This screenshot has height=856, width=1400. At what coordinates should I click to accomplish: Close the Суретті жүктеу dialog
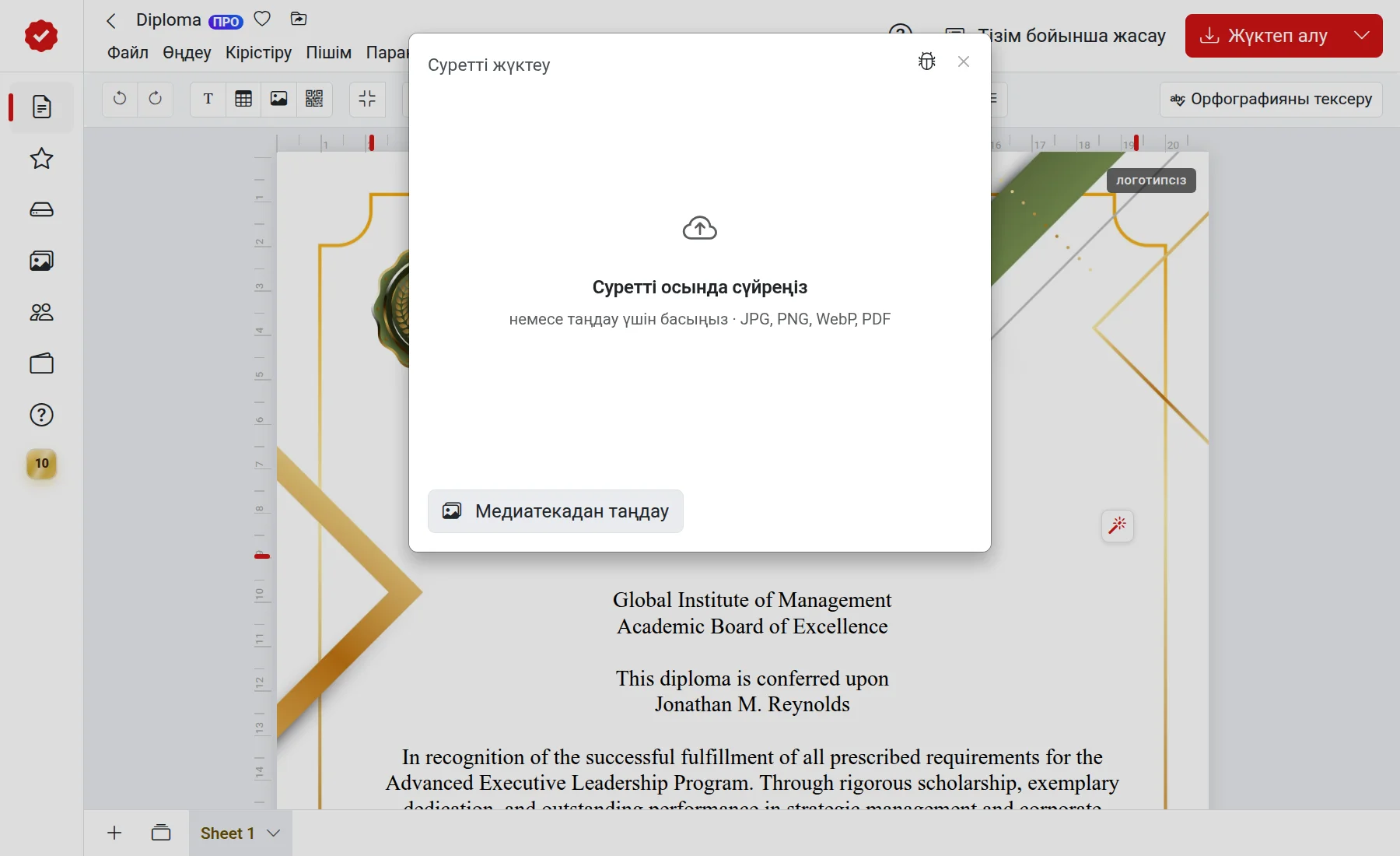pyautogui.click(x=964, y=61)
